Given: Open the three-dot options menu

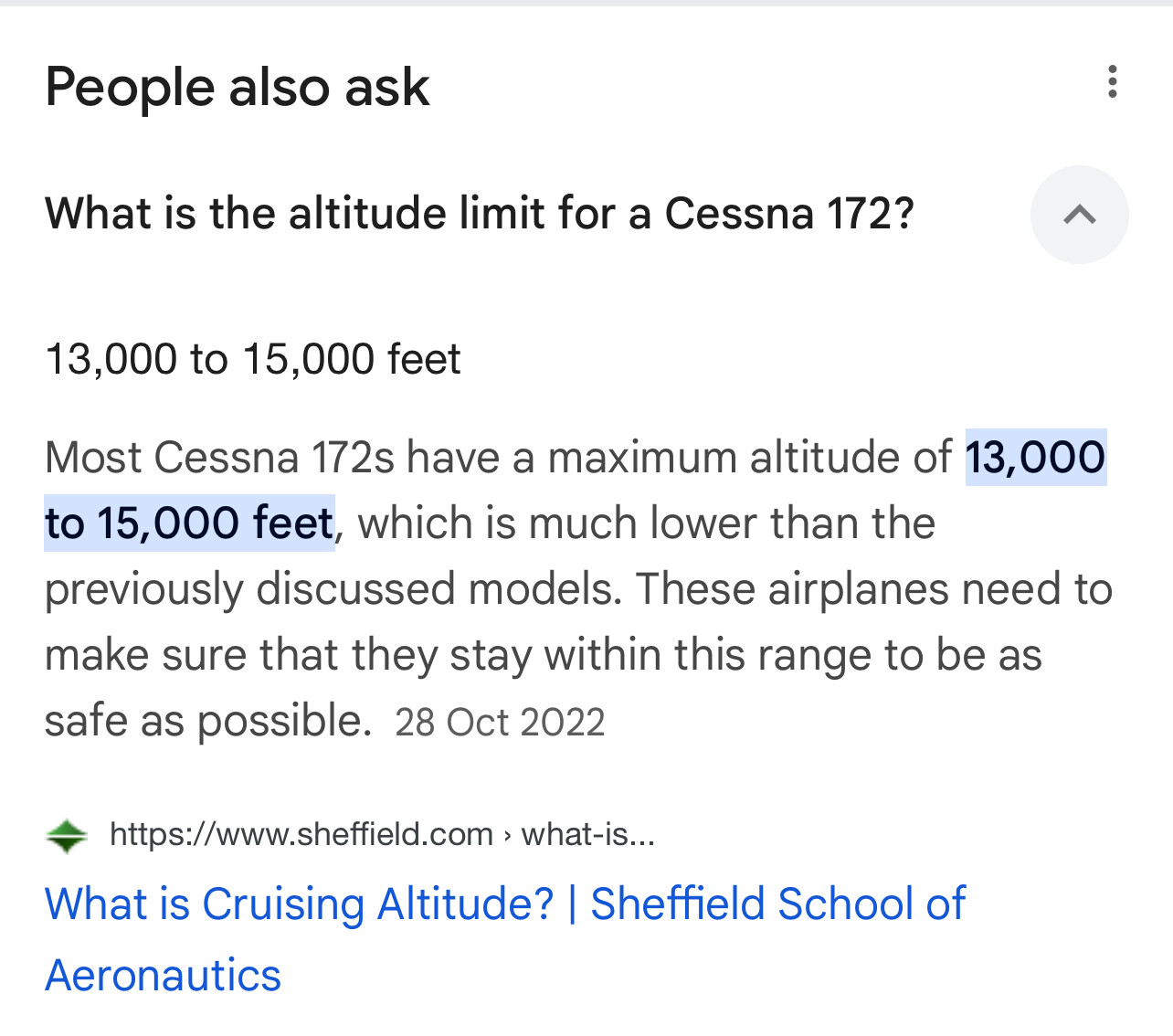Looking at the screenshot, I should pos(1112,82).
